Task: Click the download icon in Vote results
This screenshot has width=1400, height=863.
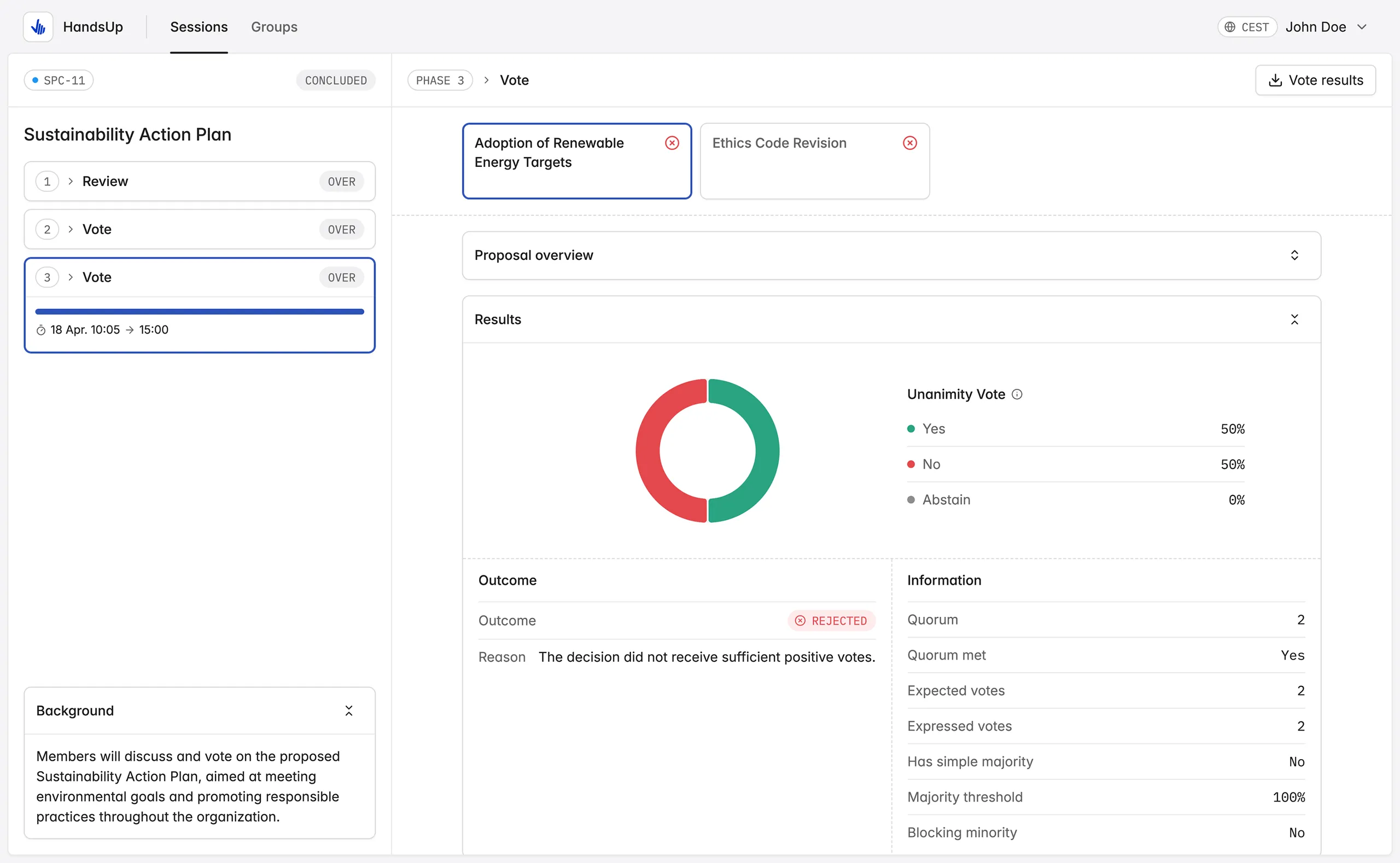Action: pyautogui.click(x=1275, y=80)
